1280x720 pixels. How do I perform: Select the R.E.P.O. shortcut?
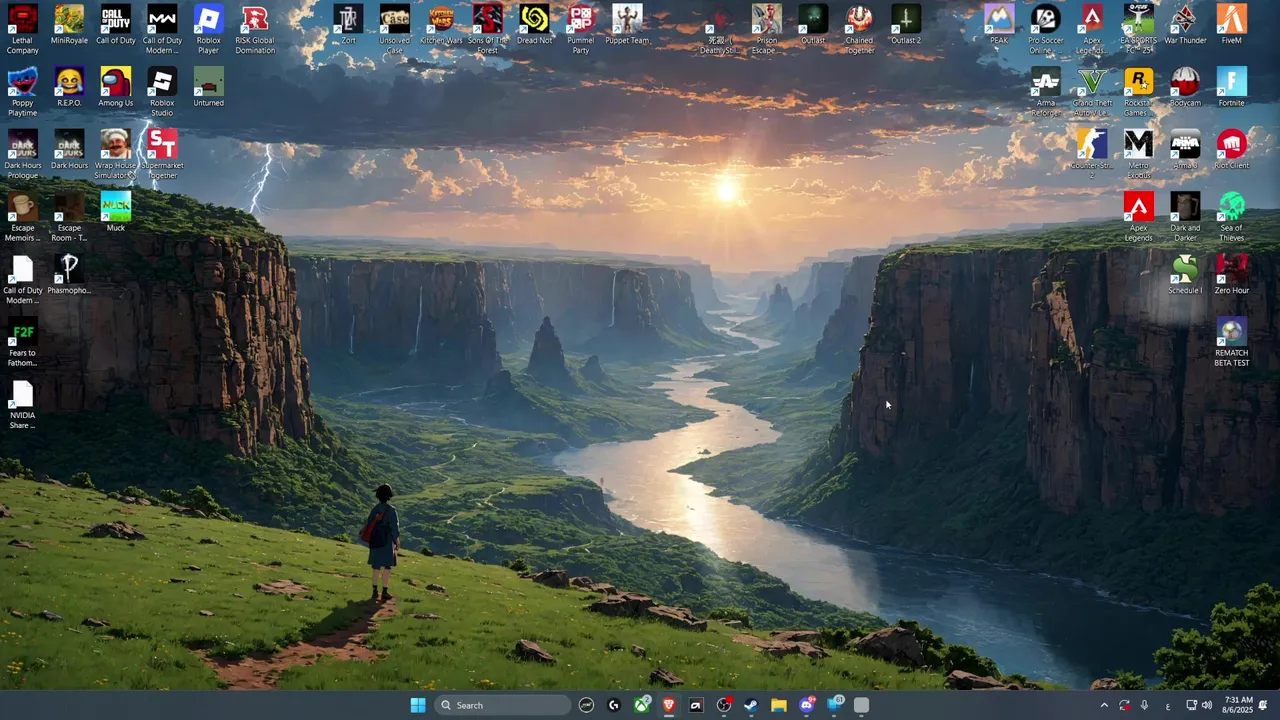click(69, 87)
